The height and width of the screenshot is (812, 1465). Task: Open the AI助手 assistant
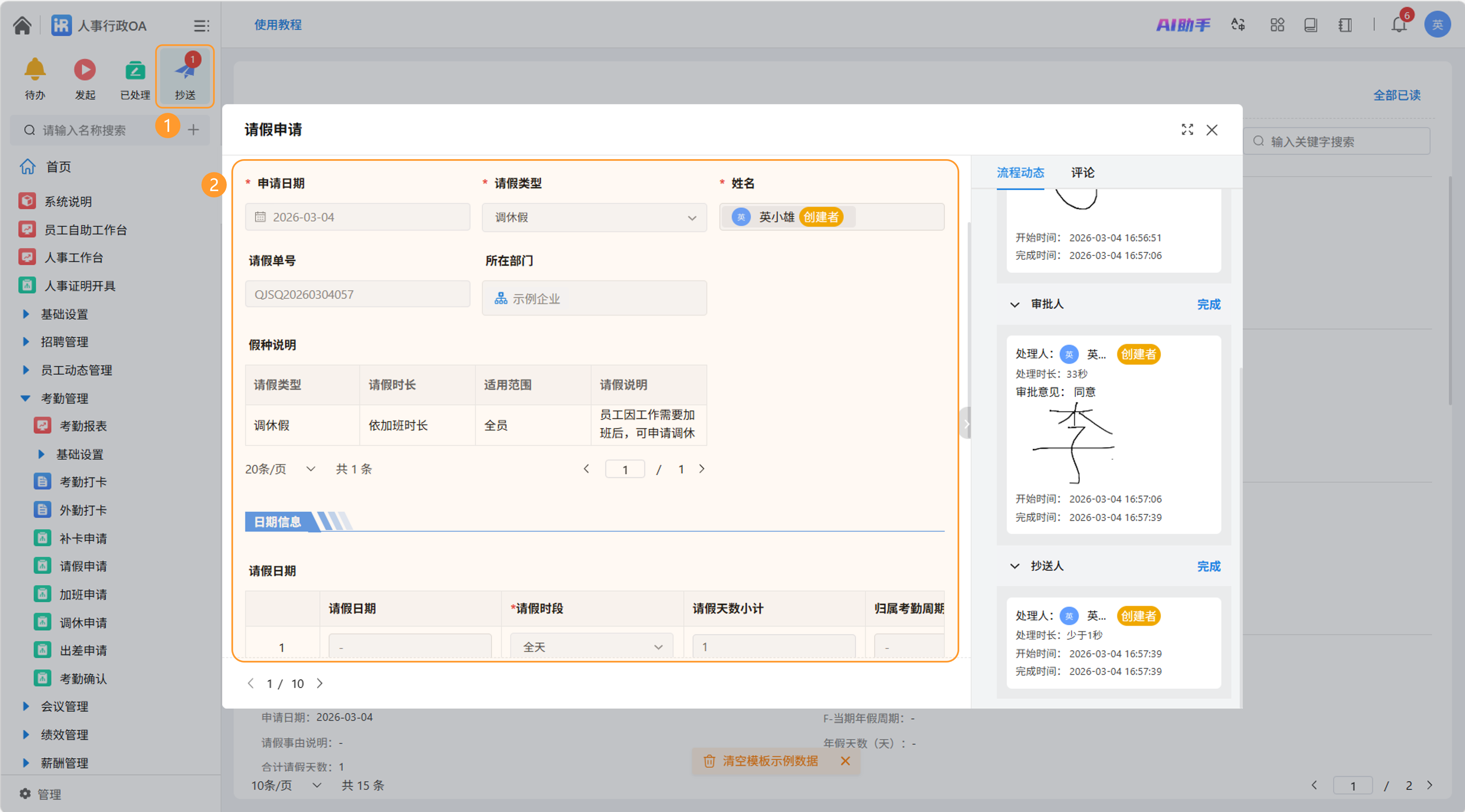(x=1183, y=25)
